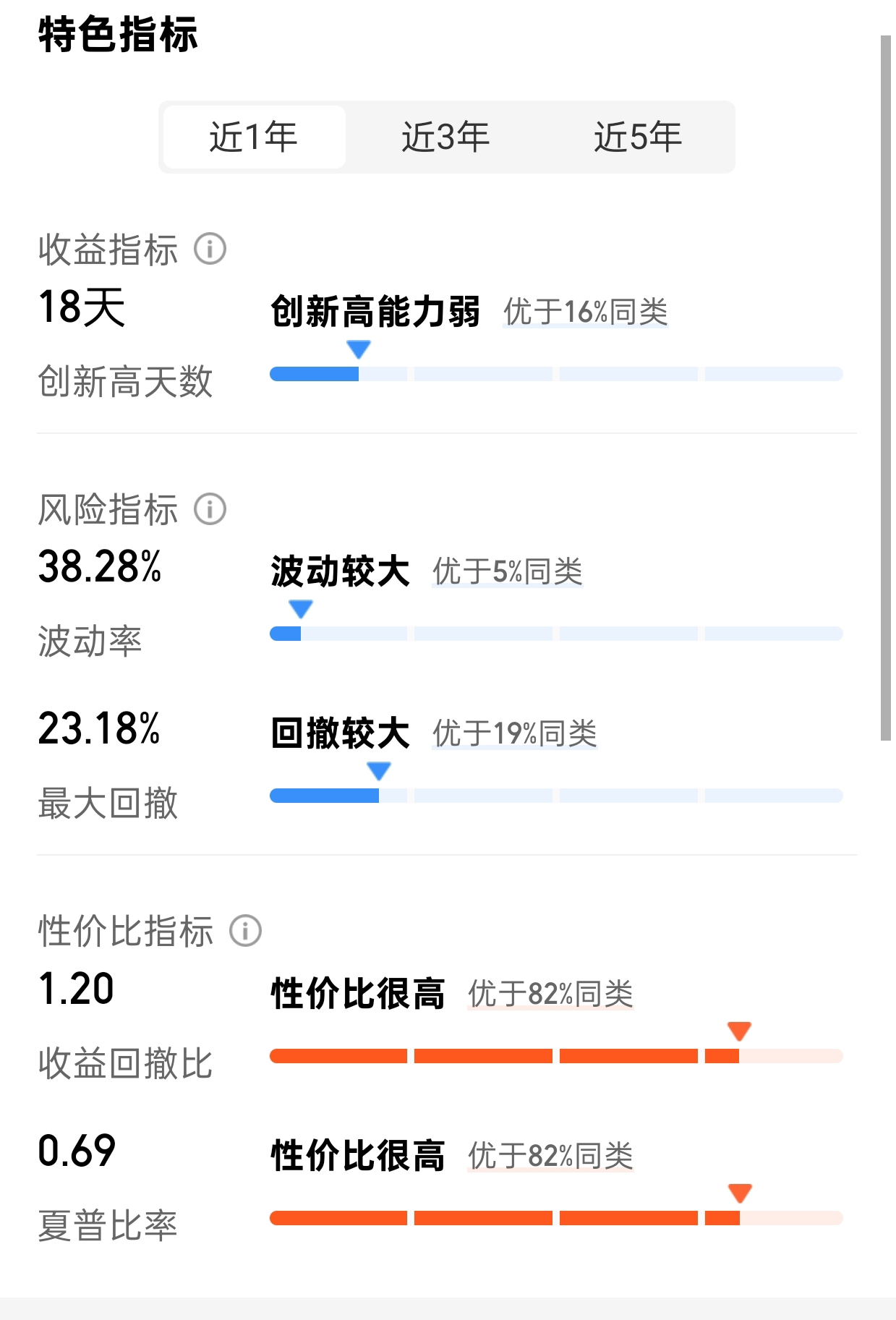Tap blue marker above 波动率 bar
The image size is (896, 1320).
pos(301,609)
